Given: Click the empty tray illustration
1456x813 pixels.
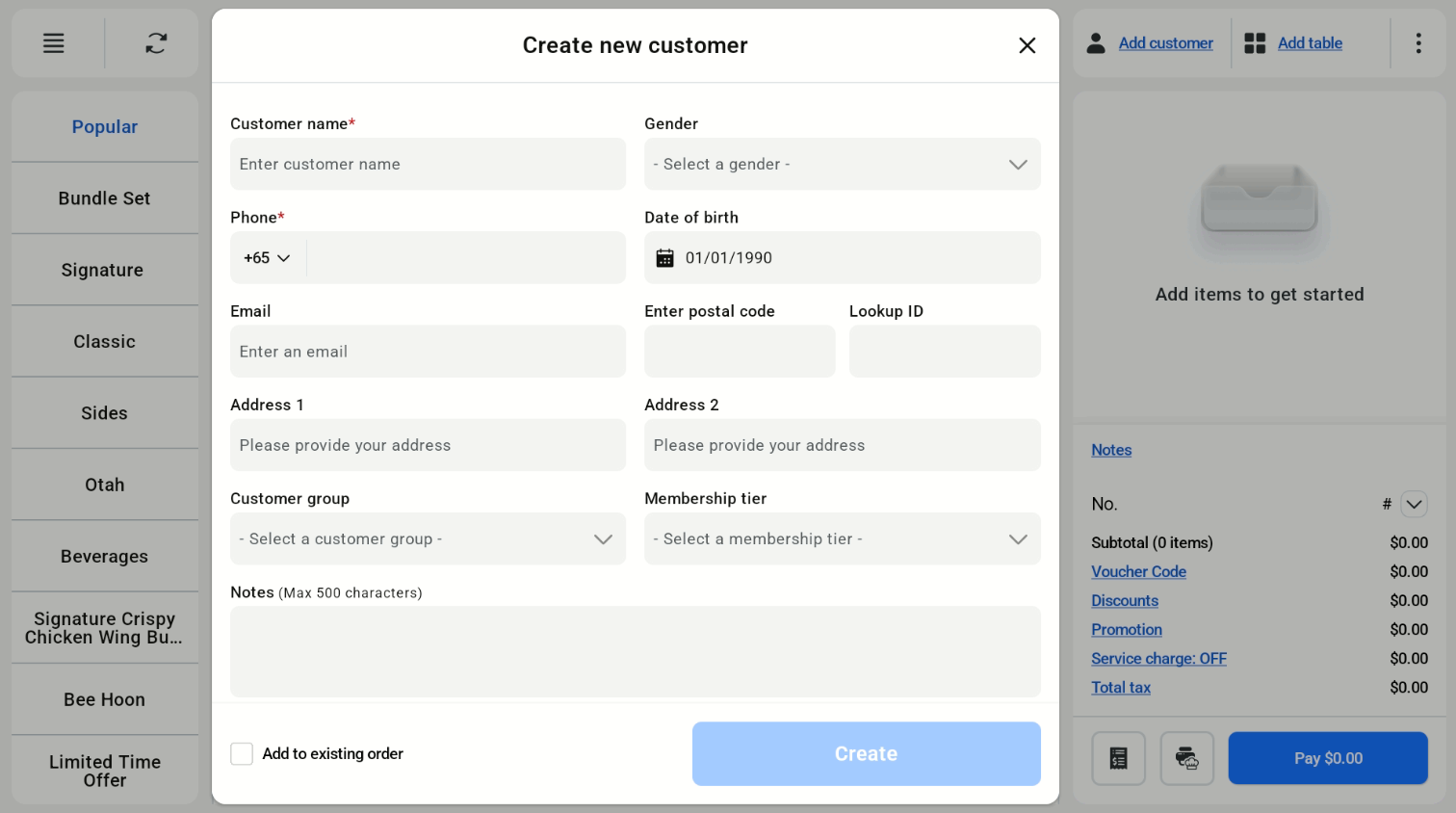Looking at the screenshot, I should tap(1260, 199).
